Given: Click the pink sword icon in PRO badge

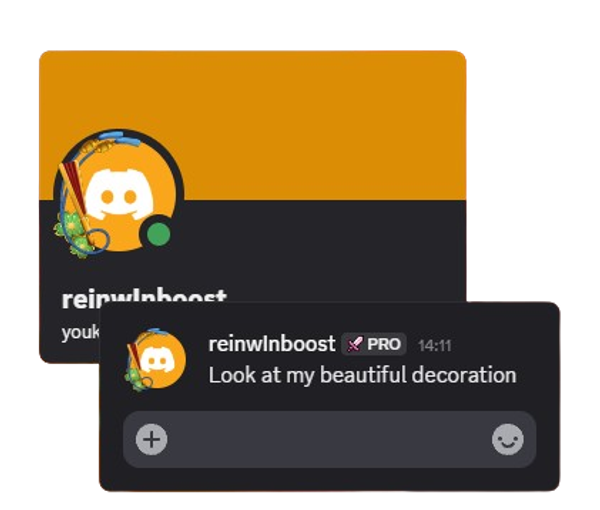Looking at the screenshot, I should click(x=354, y=344).
